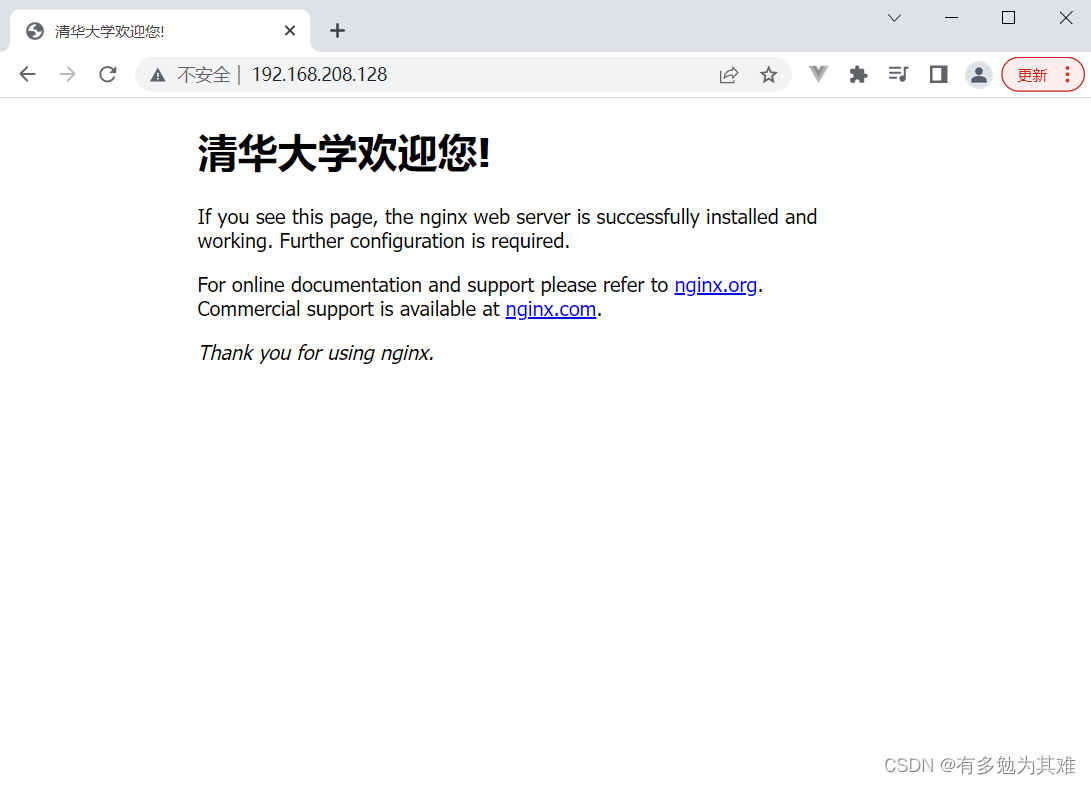Click the 清华大学欢迎您! page heading
Viewport: 1091px width, 785px height.
coord(344,153)
